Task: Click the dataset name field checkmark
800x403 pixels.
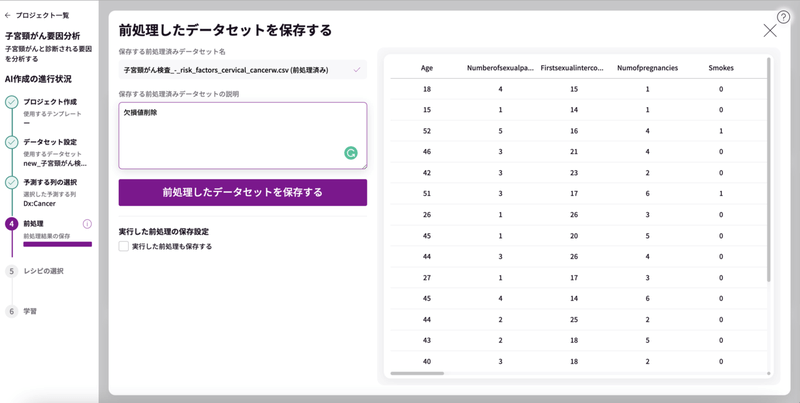Action: tap(357, 70)
